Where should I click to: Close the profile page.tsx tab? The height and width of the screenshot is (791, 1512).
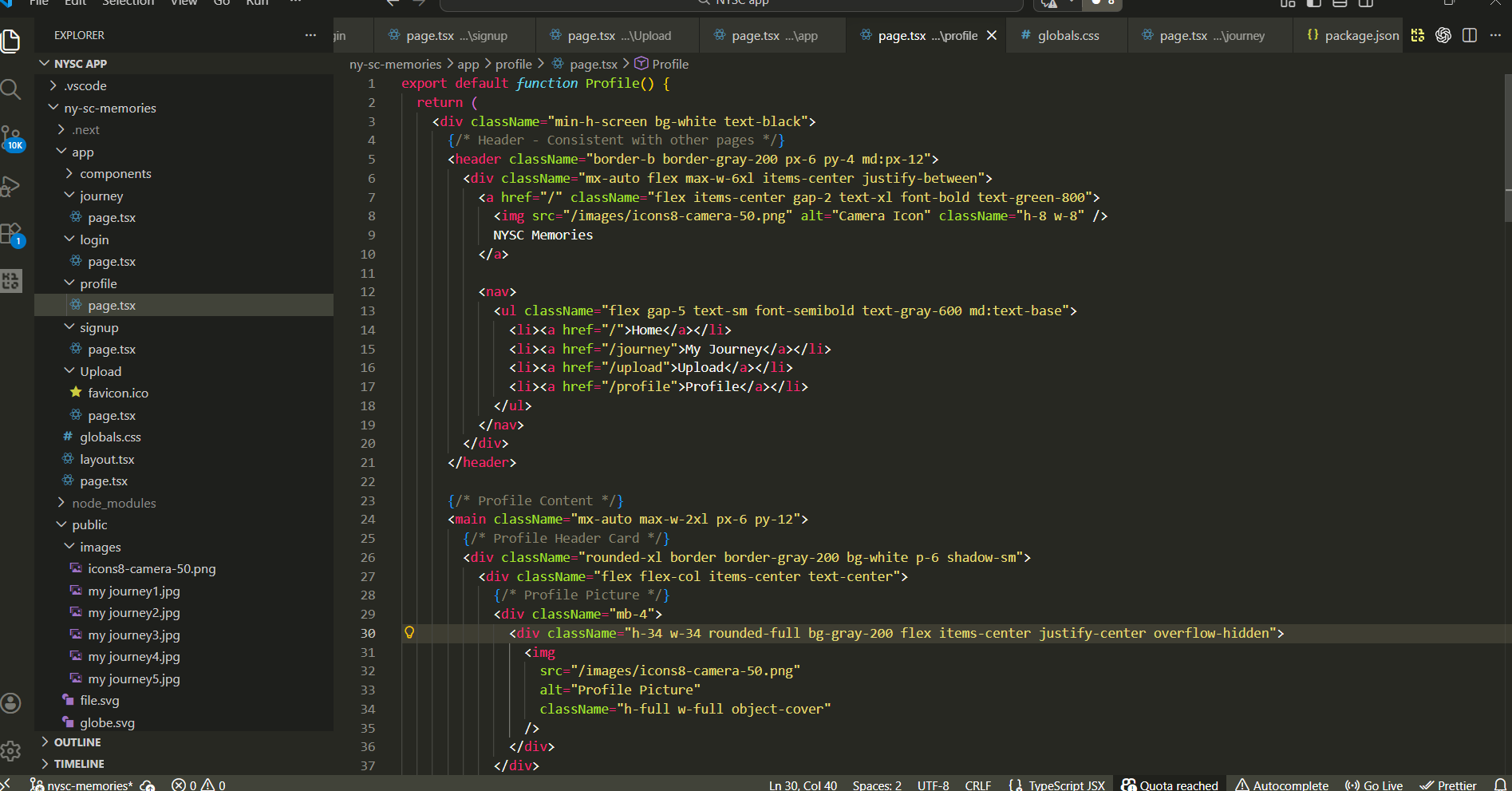[x=992, y=35]
